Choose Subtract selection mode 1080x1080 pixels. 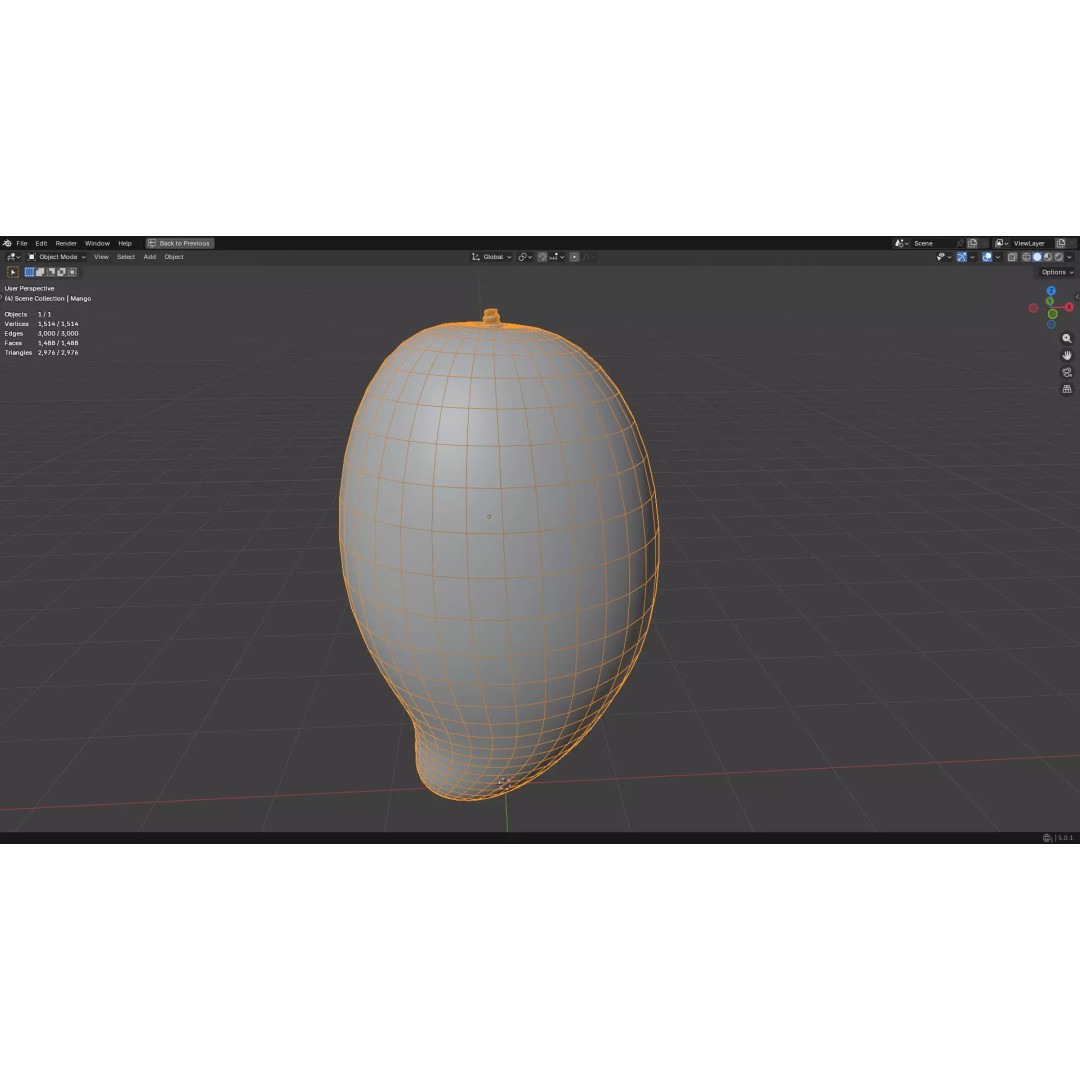(x=51, y=272)
